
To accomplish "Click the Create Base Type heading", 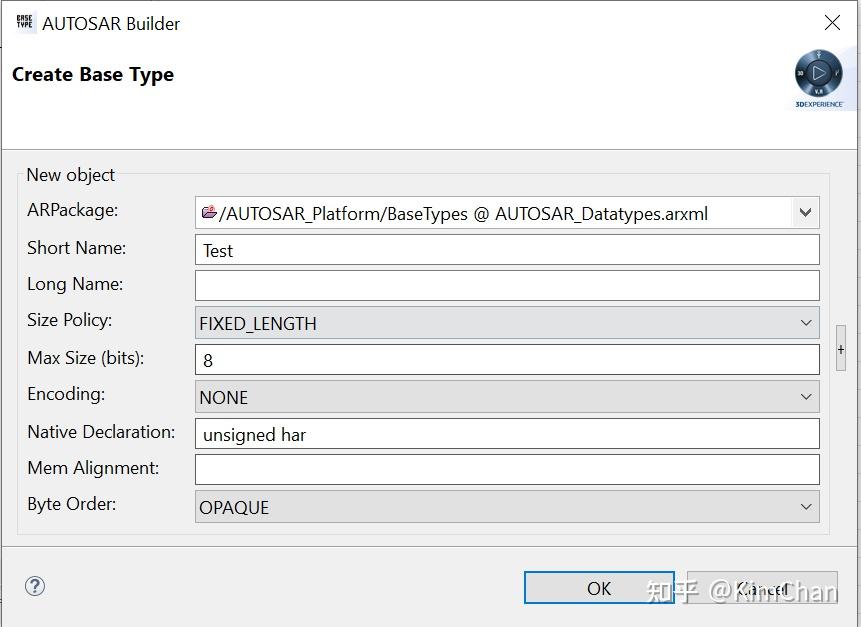I will tap(93, 75).
